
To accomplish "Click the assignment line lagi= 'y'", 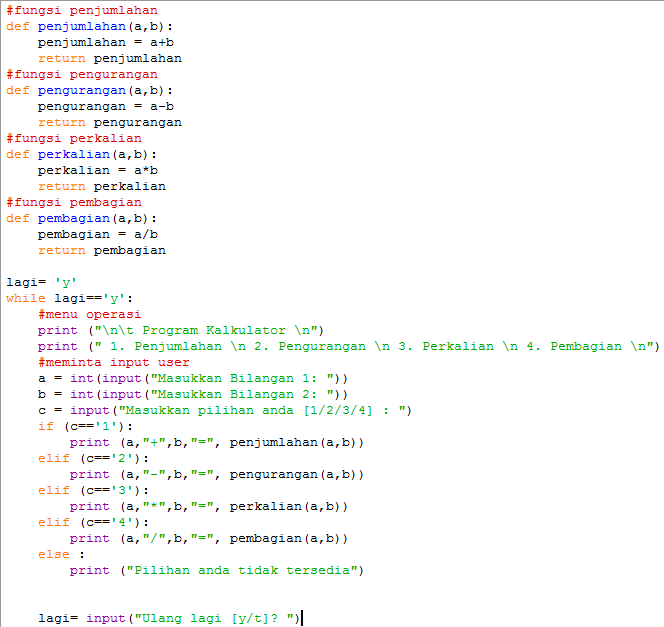I will 42,282.
